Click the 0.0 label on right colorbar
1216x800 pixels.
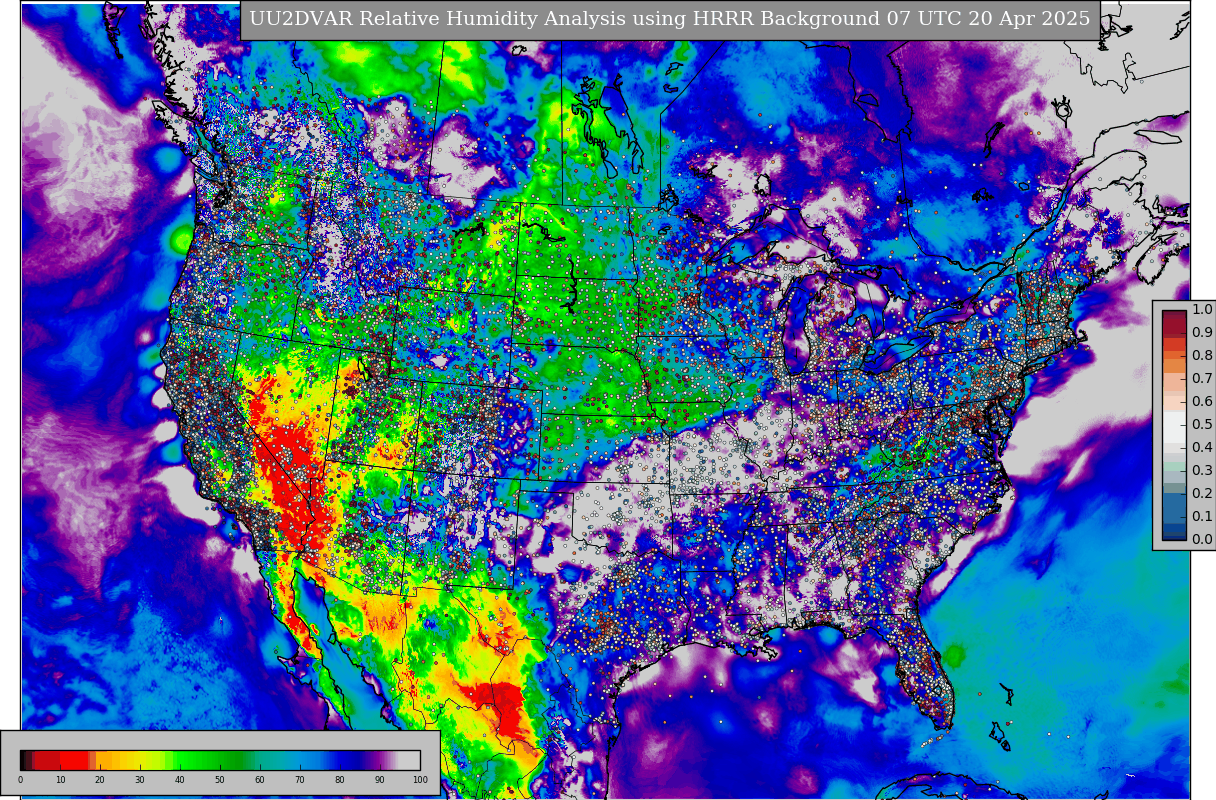pyautogui.click(x=1202, y=539)
